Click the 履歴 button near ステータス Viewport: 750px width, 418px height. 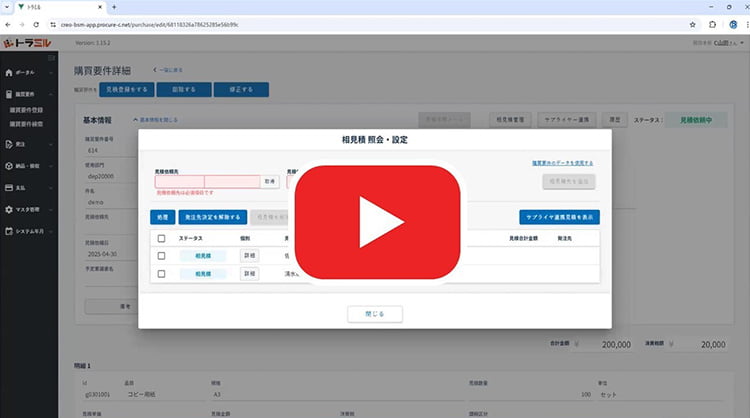coord(615,120)
